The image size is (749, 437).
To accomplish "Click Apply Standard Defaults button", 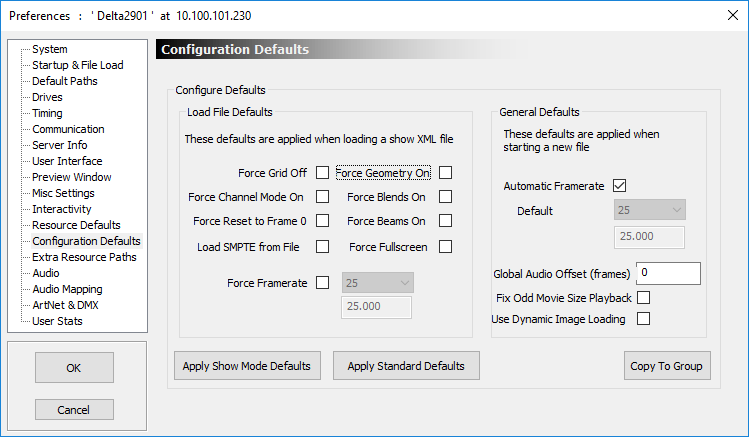I will (x=406, y=366).
